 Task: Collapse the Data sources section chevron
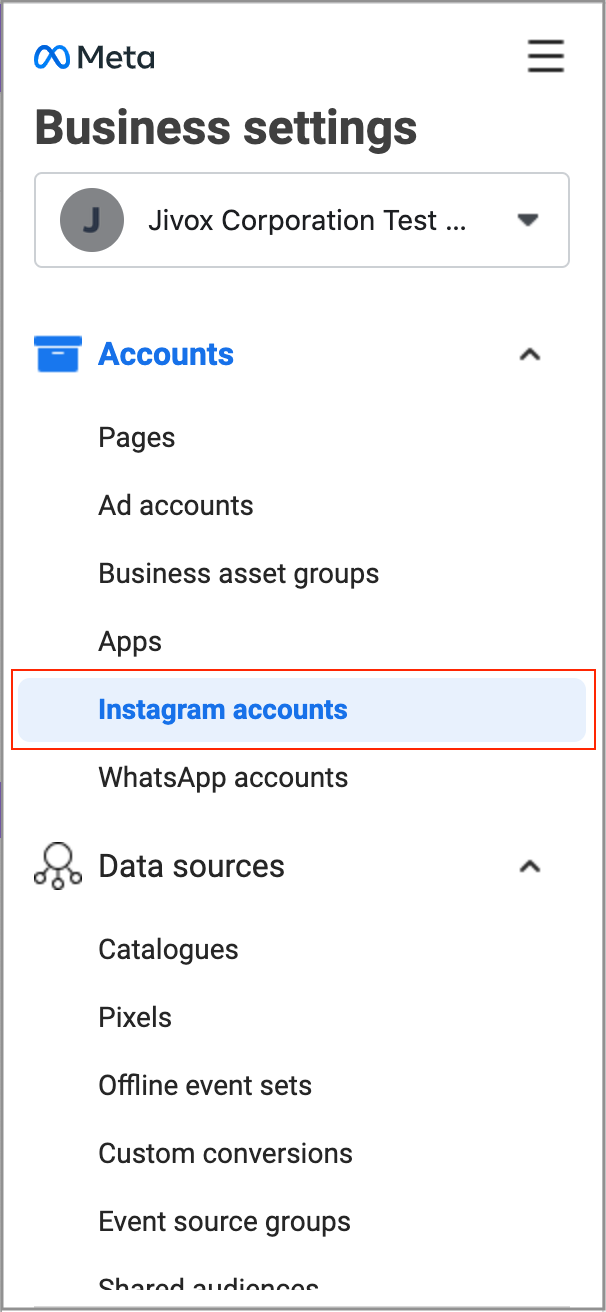530,866
